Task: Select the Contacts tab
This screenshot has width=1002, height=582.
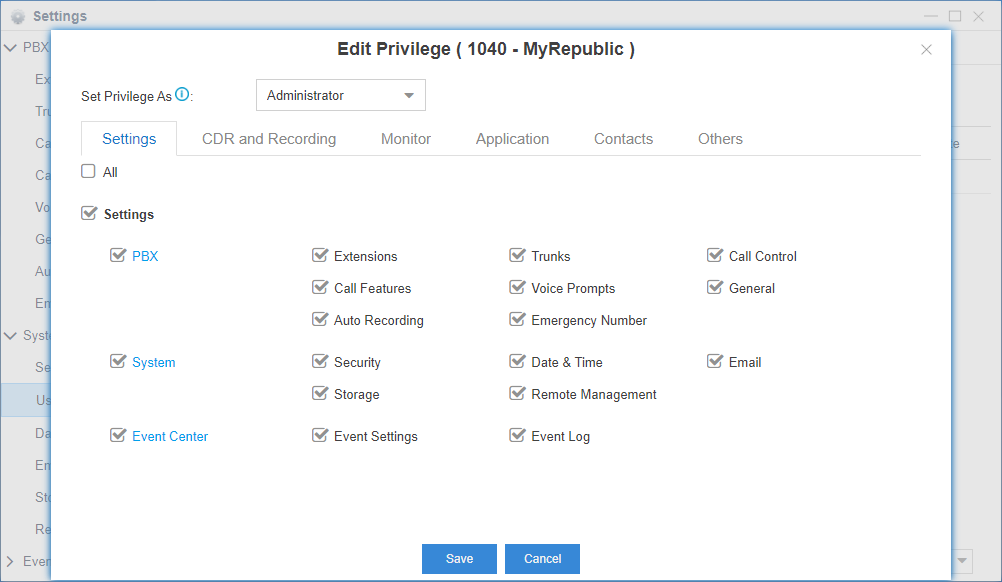Action: pyautogui.click(x=623, y=139)
